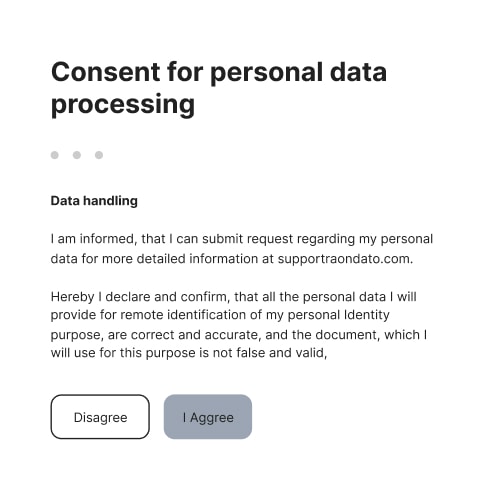Click the word Consent in the title

click(x=106, y=72)
